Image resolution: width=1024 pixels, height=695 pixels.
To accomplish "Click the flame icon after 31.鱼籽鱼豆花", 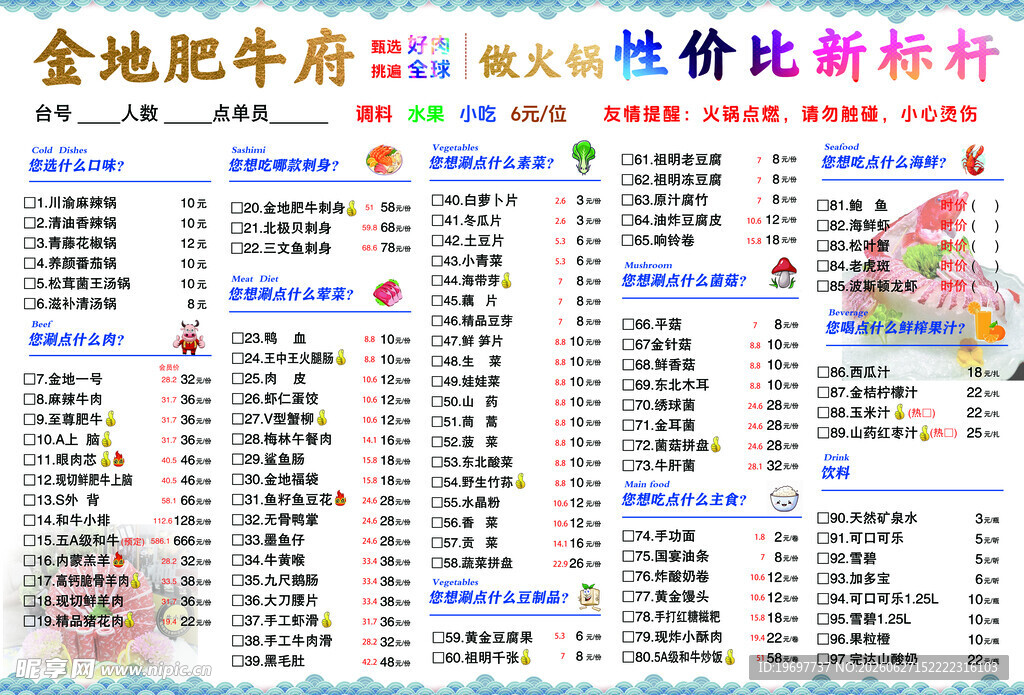I will pos(340,499).
